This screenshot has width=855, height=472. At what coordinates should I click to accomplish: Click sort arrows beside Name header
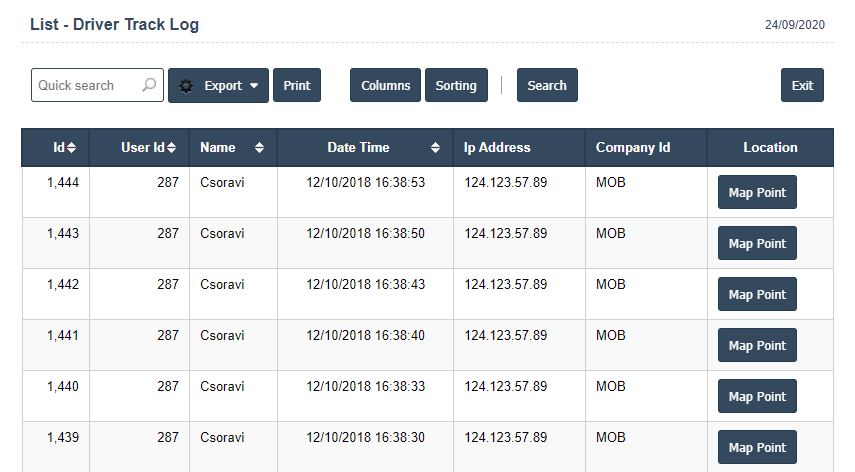(x=260, y=148)
